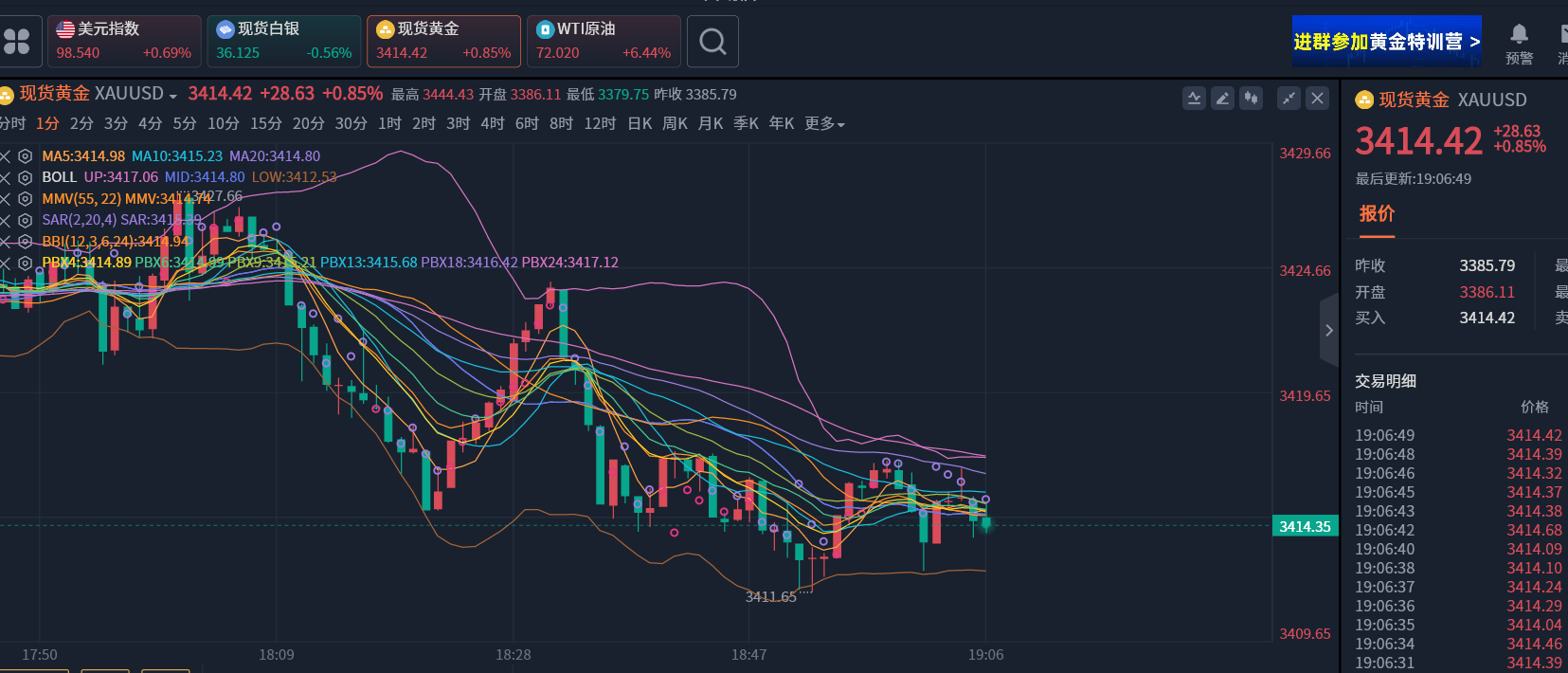
Task: Open BOLL indicator settings gear
Action: (x=26, y=177)
